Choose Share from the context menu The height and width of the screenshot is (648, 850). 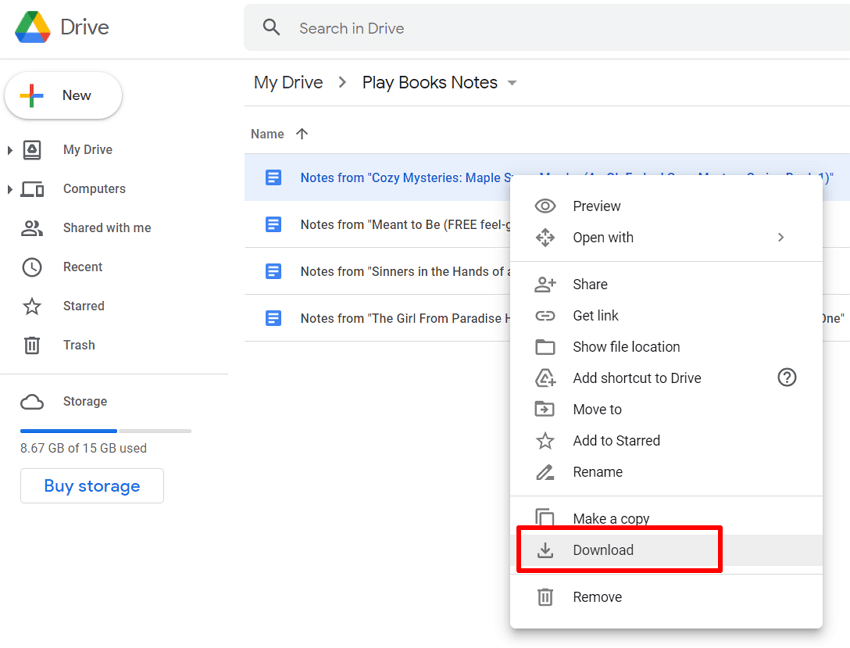click(x=666, y=284)
